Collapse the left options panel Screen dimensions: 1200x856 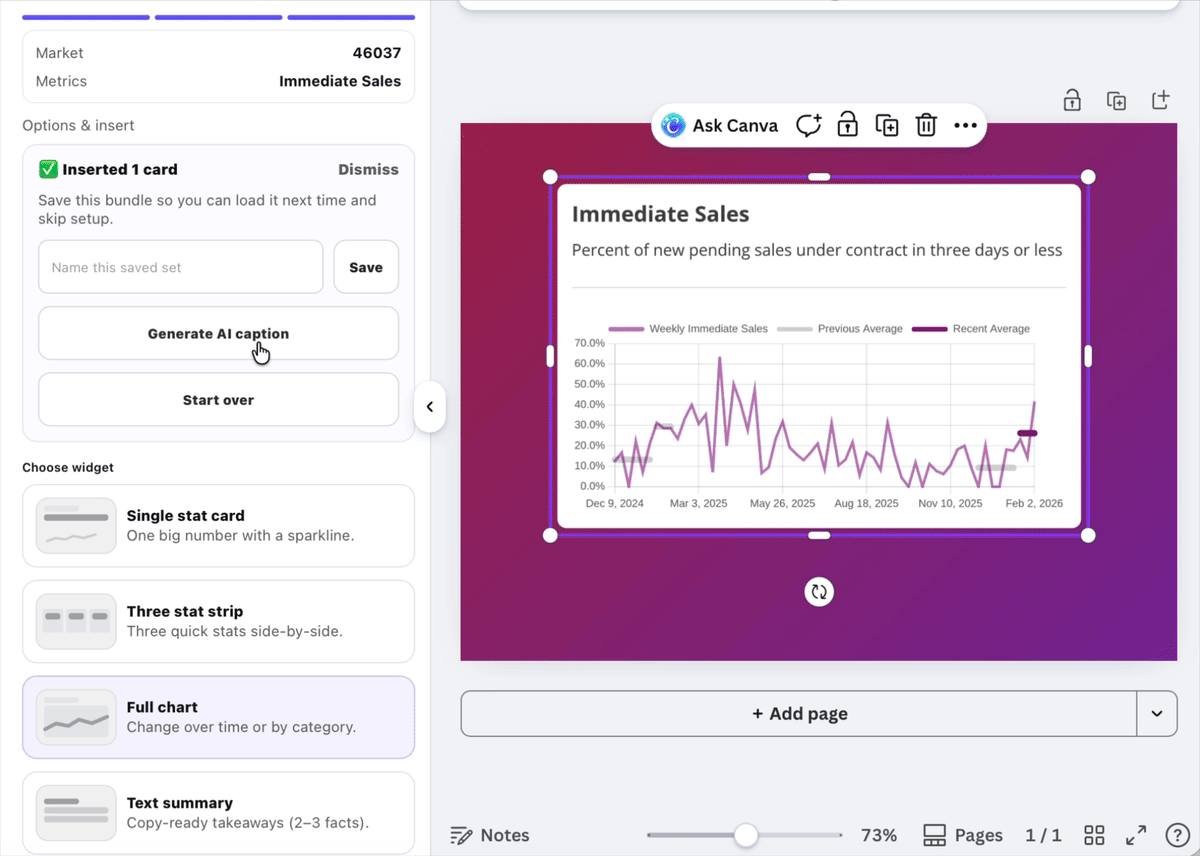pyautogui.click(x=430, y=407)
